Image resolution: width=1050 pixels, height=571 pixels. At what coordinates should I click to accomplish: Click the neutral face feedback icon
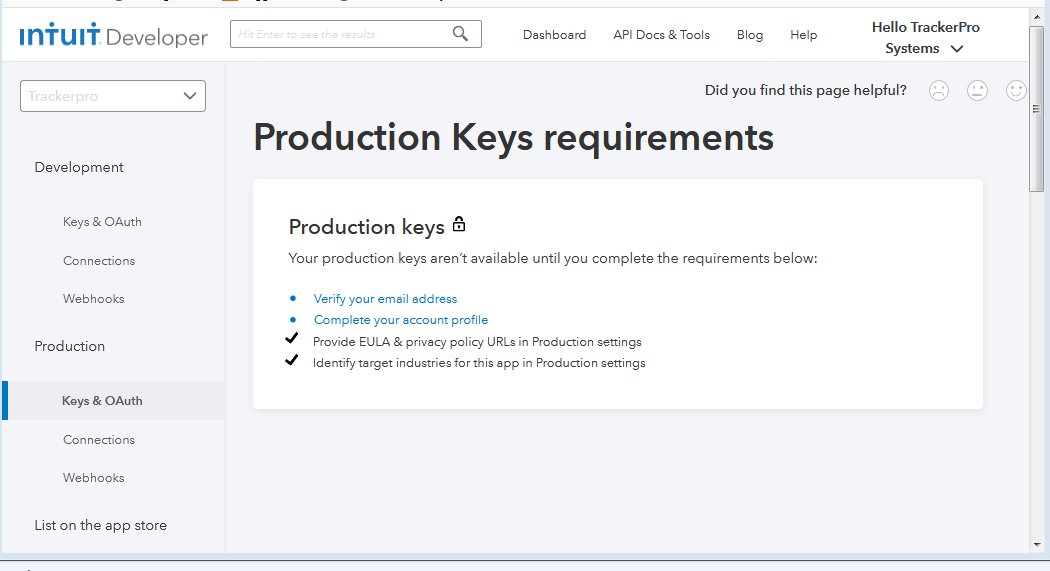pyautogui.click(x=977, y=90)
